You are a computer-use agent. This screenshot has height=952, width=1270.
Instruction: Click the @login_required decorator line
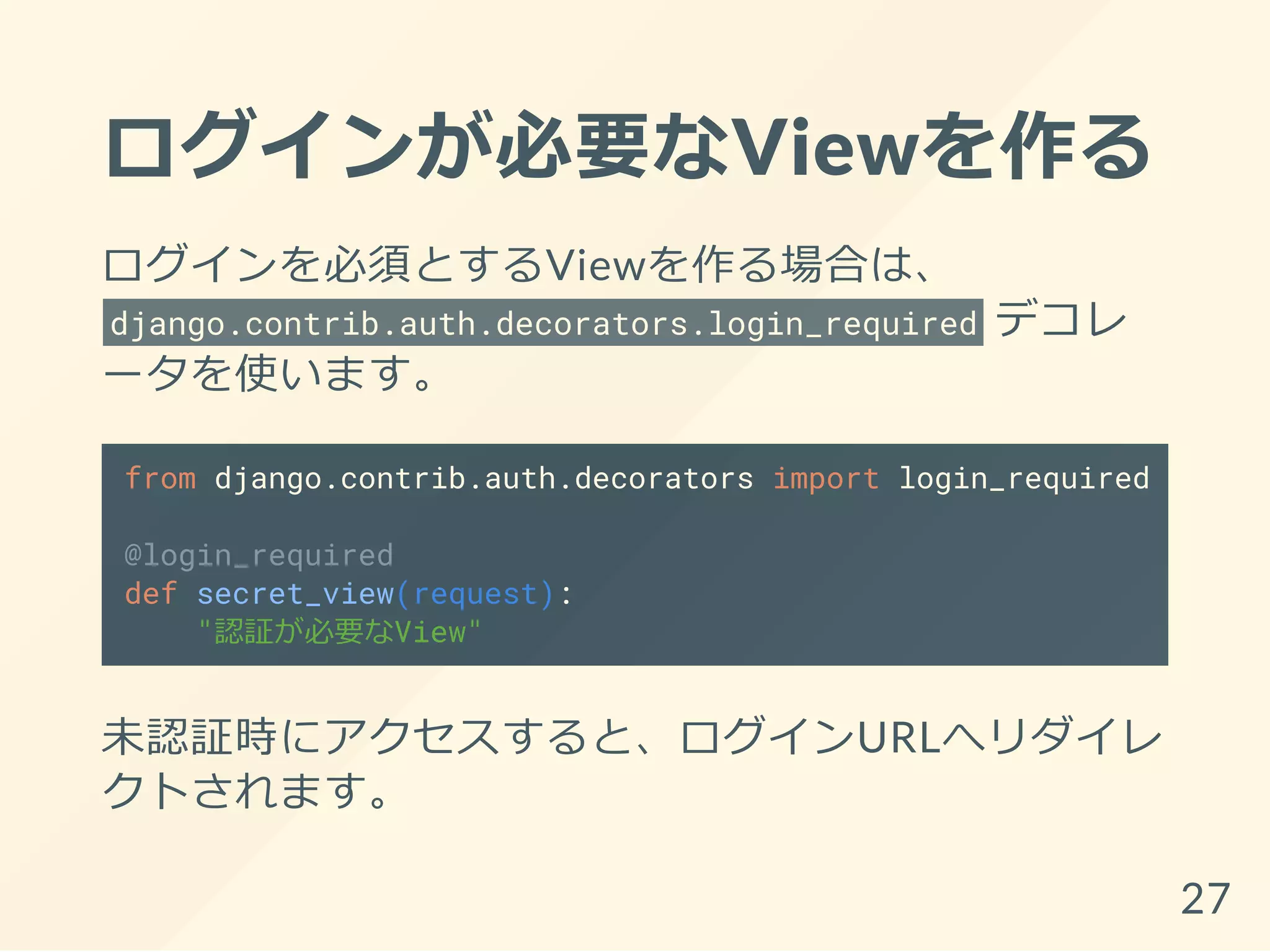[x=259, y=555]
